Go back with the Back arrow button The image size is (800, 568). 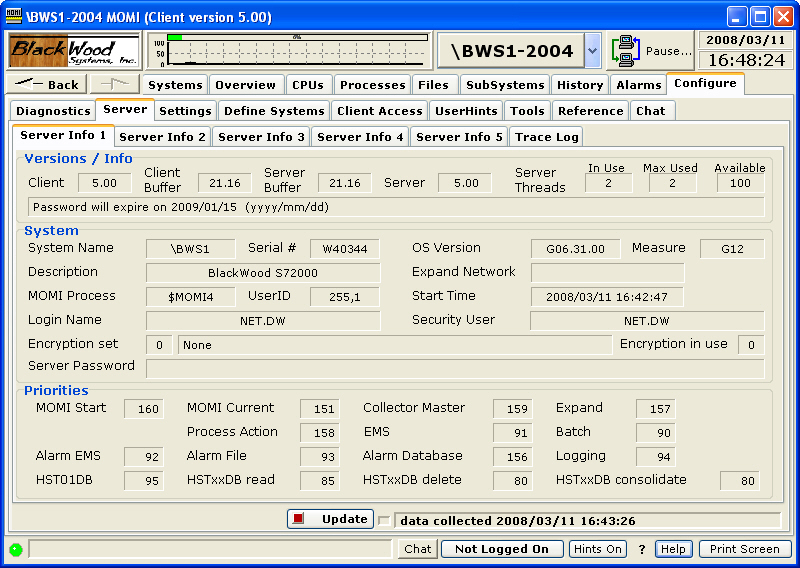coord(46,85)
